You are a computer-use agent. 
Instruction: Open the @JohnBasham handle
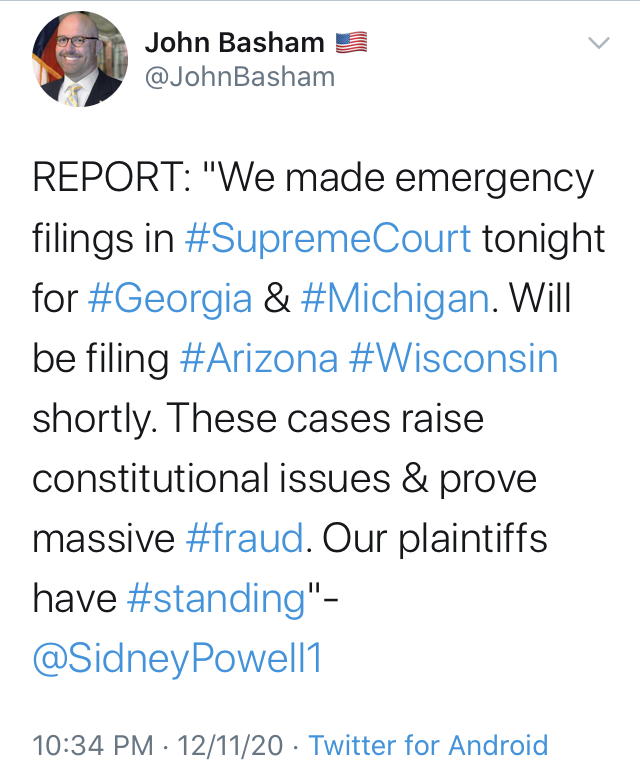[x=240, y=77]
